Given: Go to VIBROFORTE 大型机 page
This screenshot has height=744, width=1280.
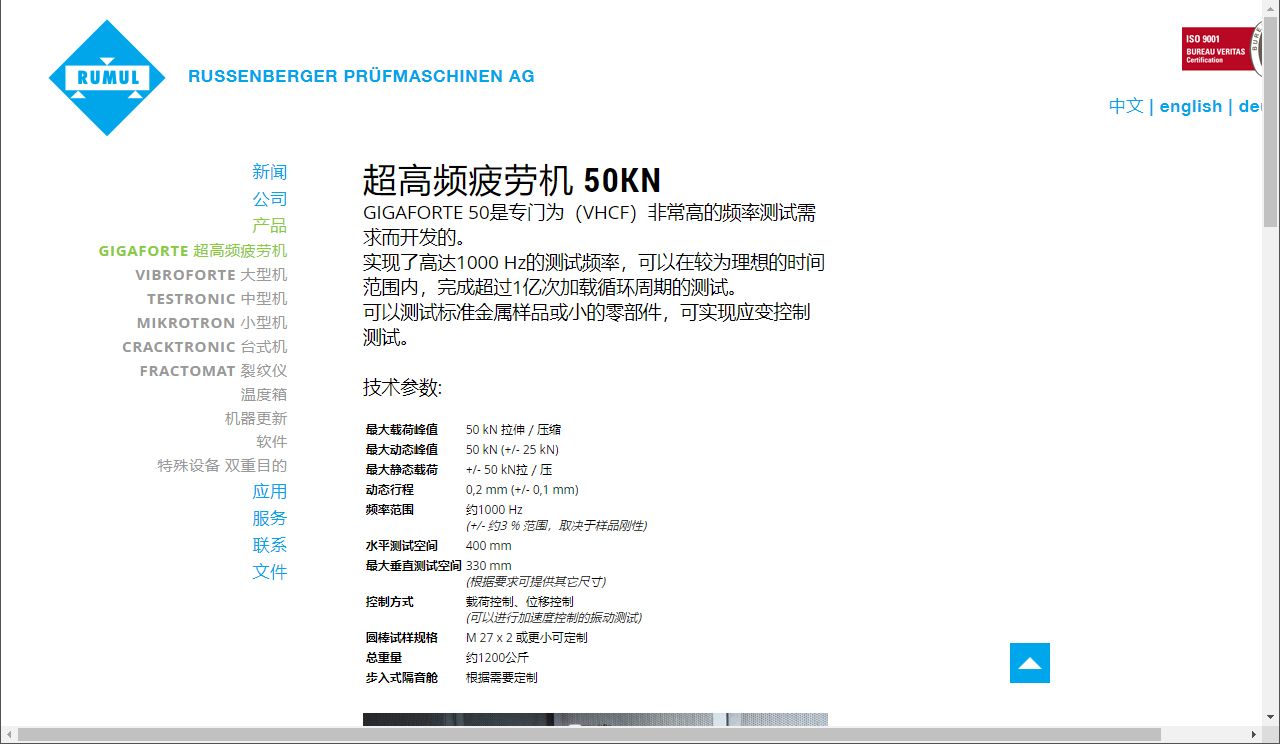Looking at the screenshot, I should click(x=211, y=275).
